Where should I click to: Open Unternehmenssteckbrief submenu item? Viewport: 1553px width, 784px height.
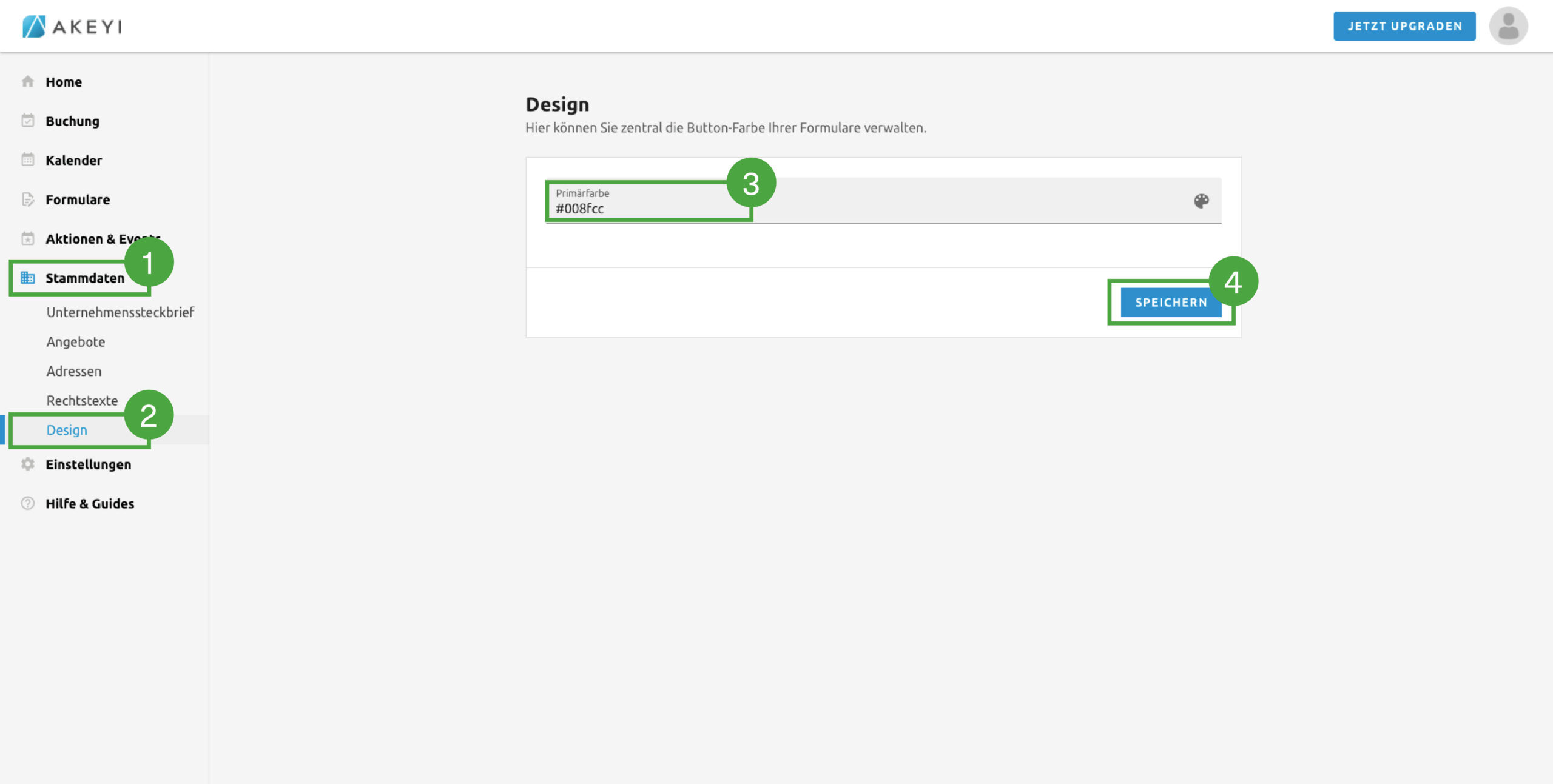coord(120,312)
